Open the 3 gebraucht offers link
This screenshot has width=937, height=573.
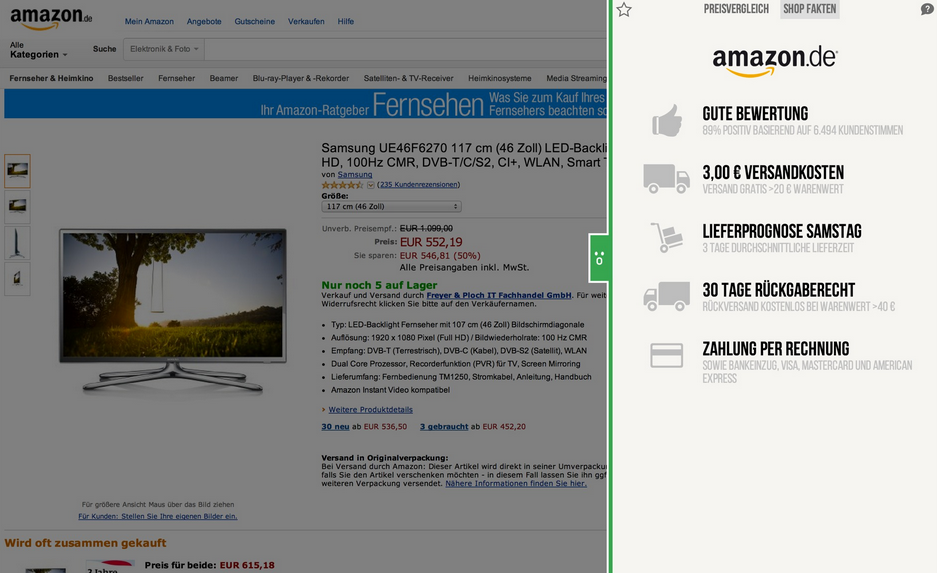pos(444,427)
